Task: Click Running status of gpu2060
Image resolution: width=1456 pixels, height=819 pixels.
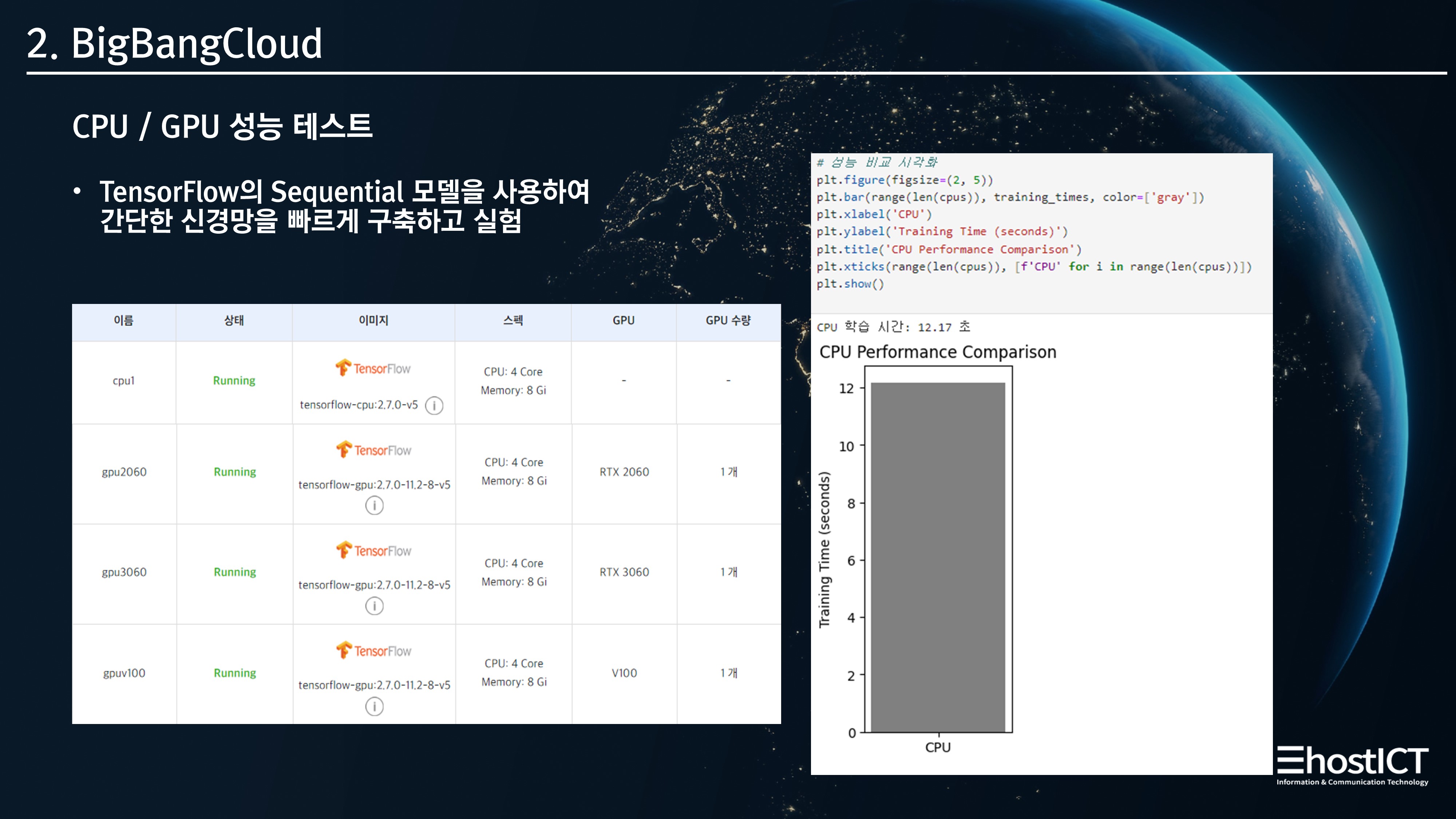Action: coord(234,472)
